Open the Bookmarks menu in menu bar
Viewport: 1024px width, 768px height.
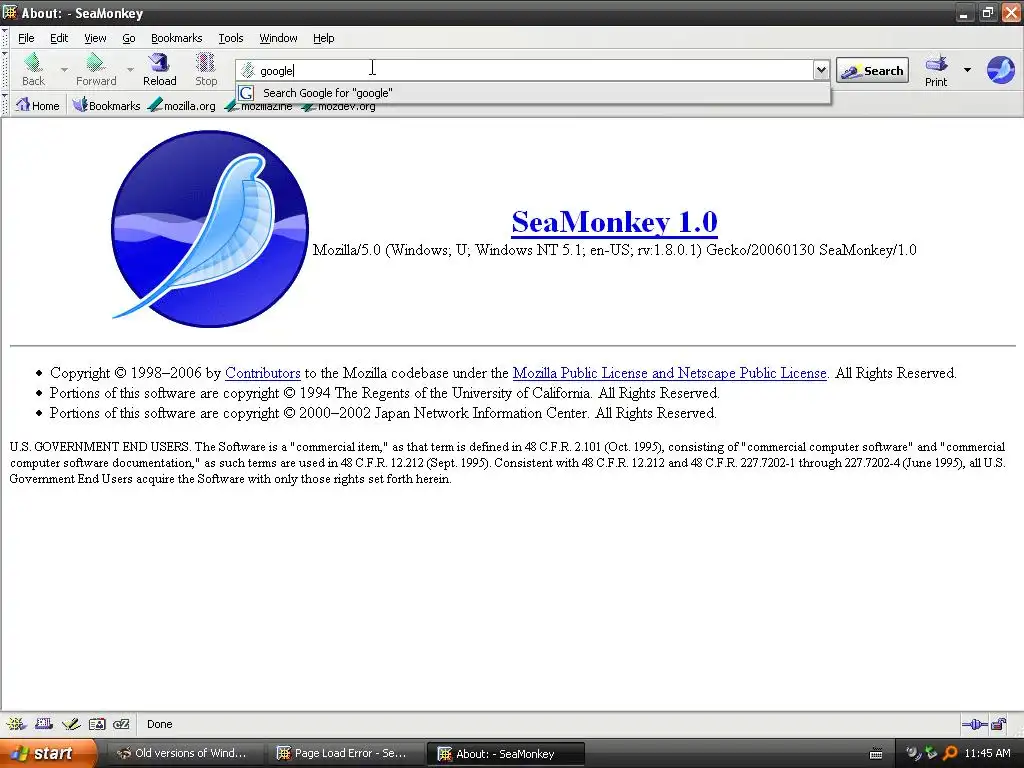(176, 38)
